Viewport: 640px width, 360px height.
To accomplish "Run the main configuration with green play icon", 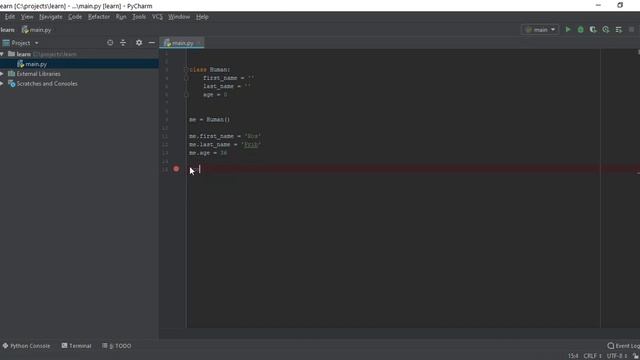I will (x=568, y=29).
